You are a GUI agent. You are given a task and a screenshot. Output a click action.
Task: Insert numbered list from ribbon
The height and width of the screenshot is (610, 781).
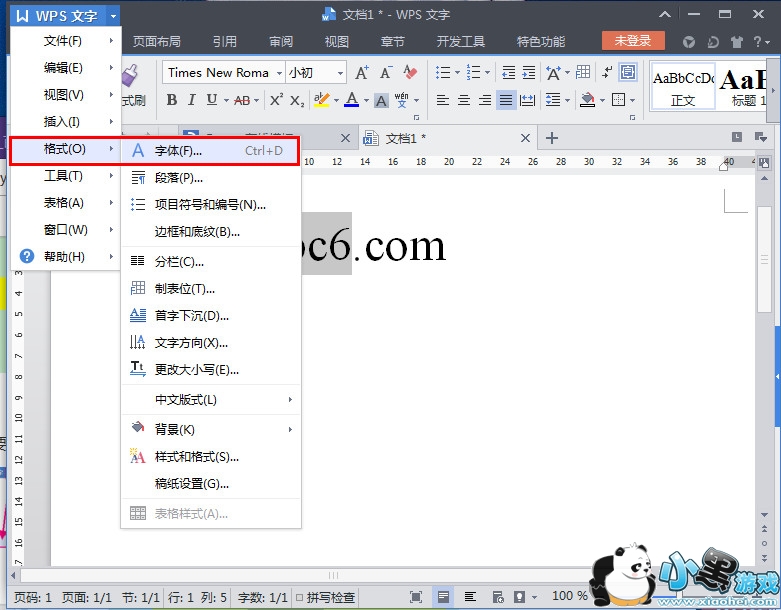click(473, 73)
